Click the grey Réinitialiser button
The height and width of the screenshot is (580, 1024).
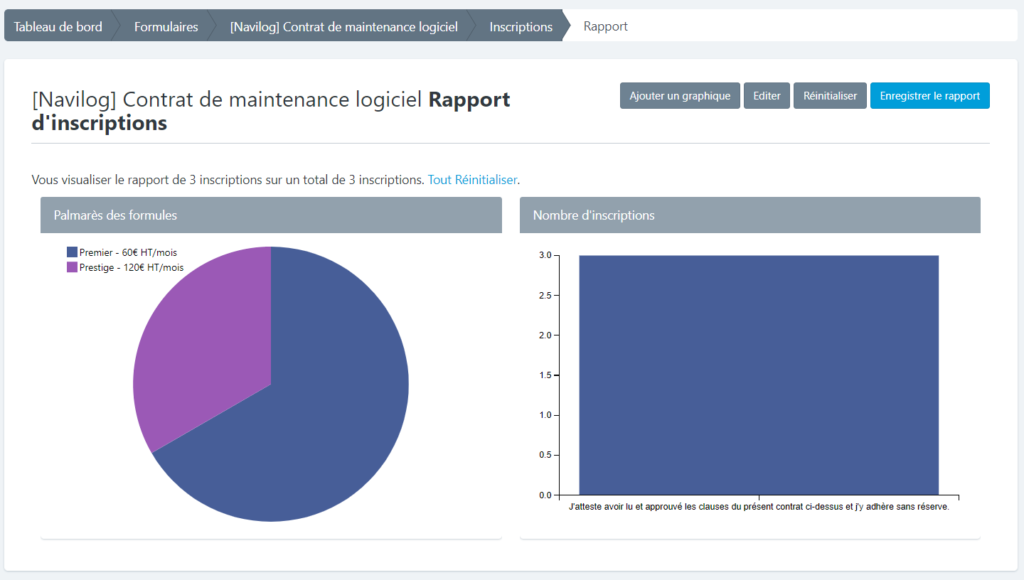[x=830, y=96]
